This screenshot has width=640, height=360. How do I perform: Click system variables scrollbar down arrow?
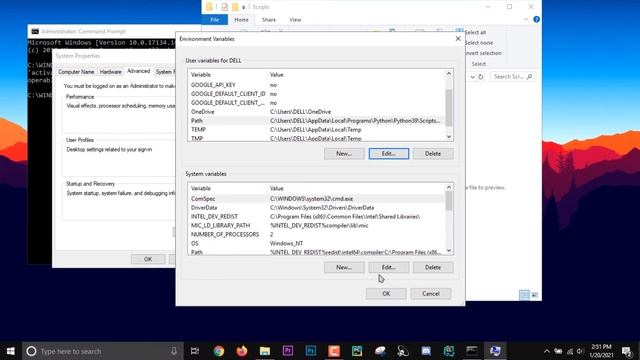[449, 251]
